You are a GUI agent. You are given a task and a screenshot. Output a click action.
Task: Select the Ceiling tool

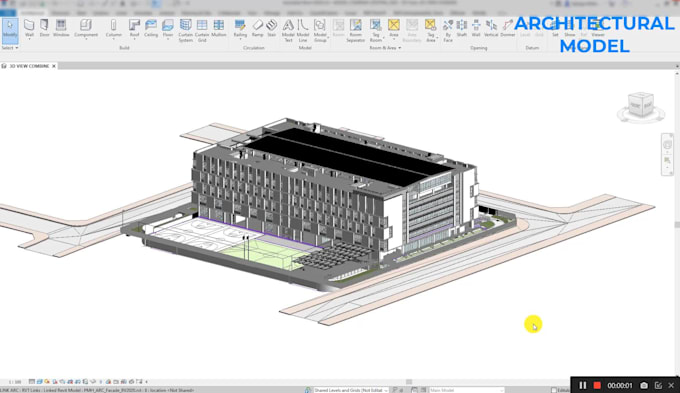(x=151, y=28)
